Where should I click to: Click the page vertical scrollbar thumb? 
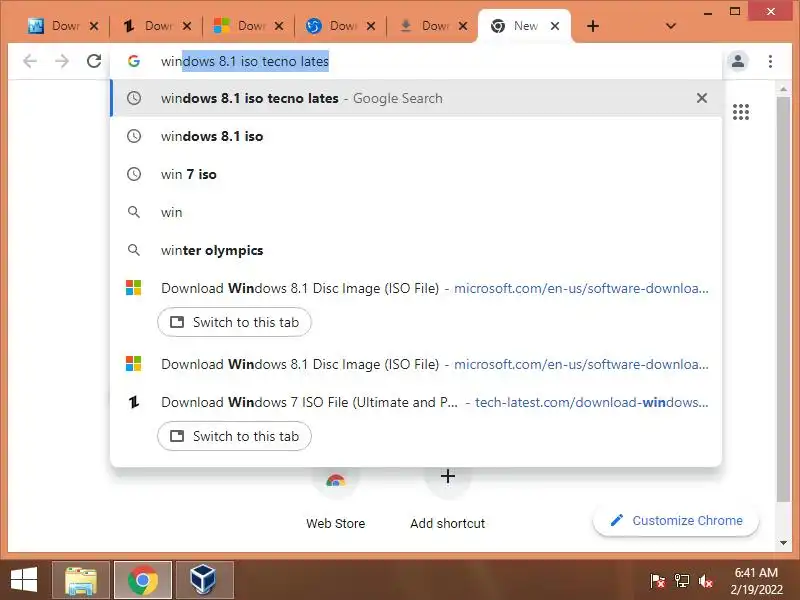[783, 298]
